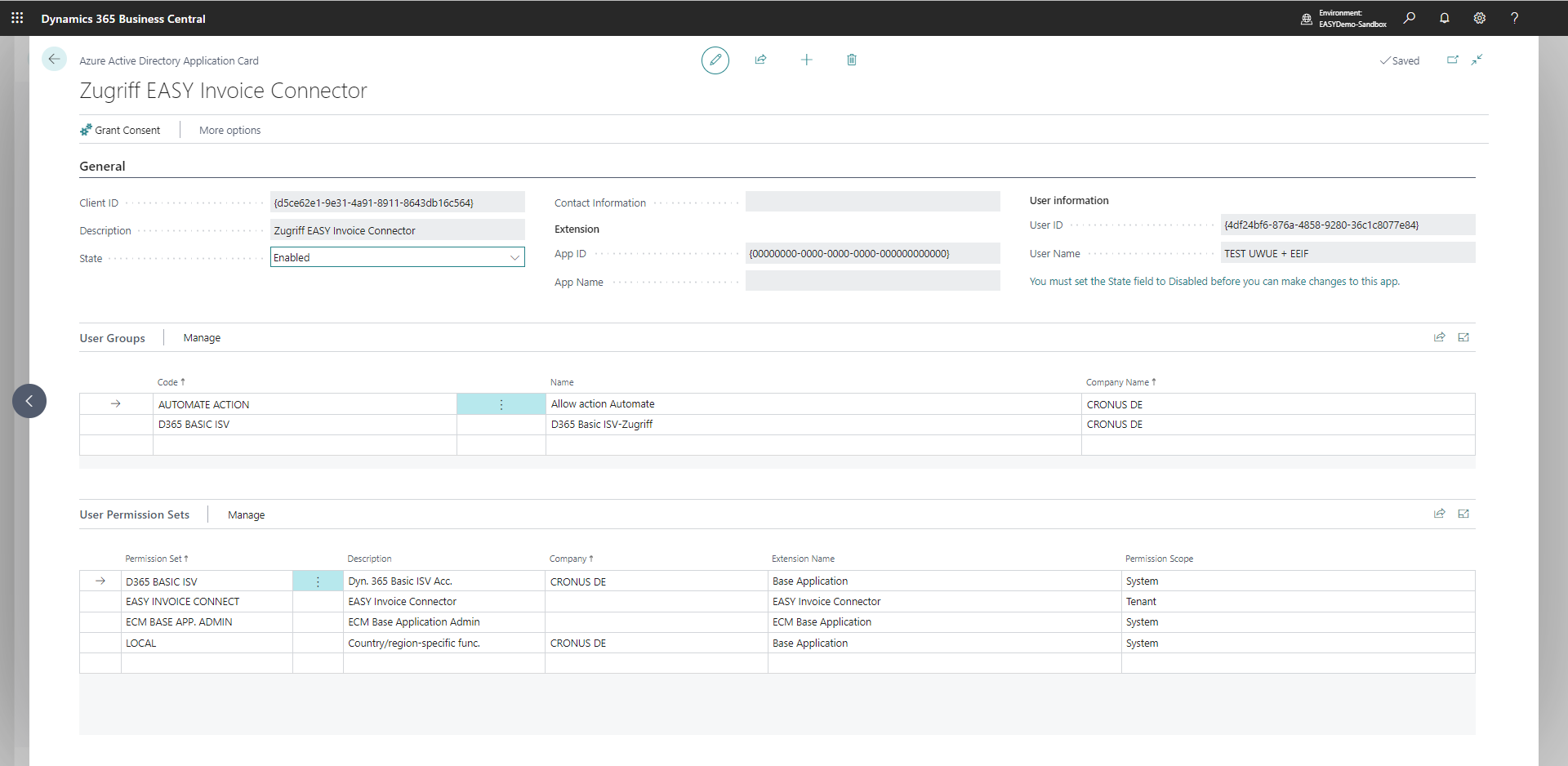Open More options menu
Image resolution: width=1568 pixels, height=766 pixels.
[x=230, y=130]
